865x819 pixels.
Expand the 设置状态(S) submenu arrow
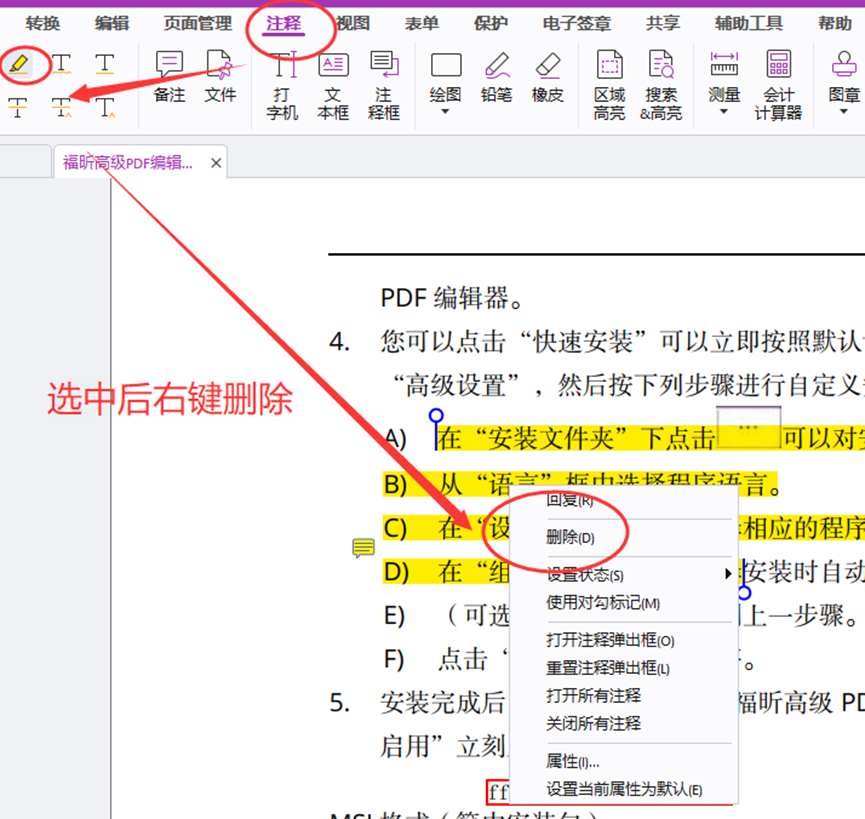pyautogui.click(x=728, y=574)
